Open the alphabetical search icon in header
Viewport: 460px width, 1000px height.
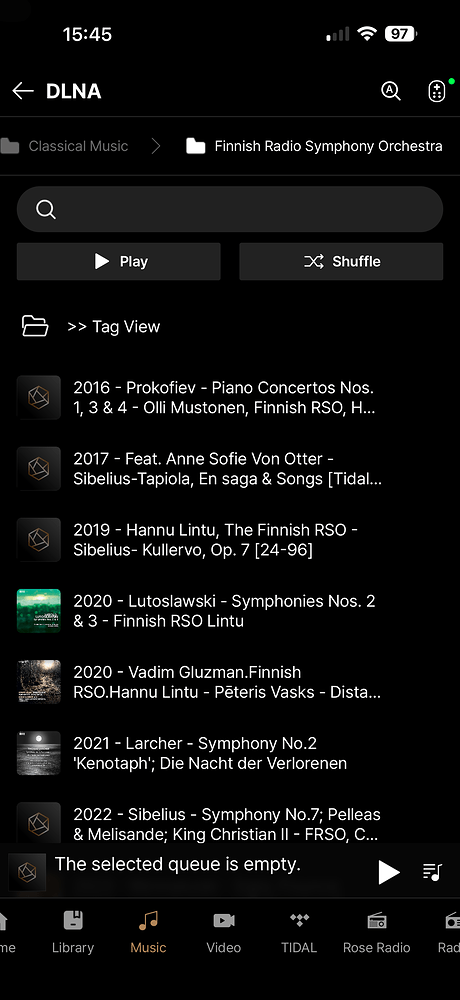tap(391, 91)
